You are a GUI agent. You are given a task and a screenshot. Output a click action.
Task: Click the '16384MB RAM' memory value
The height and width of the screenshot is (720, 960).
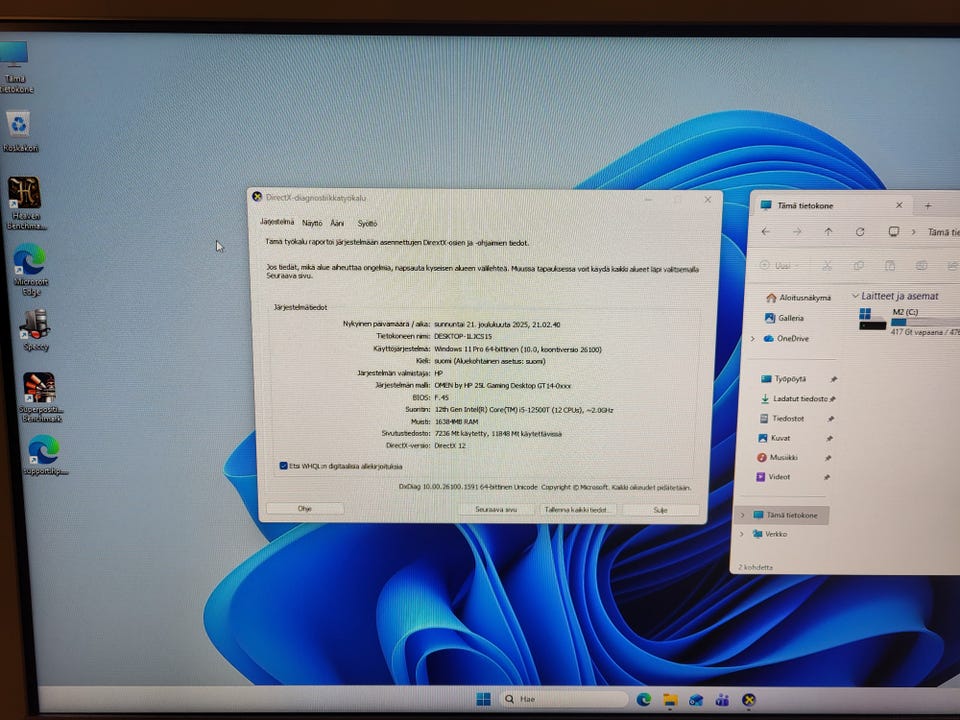click(456, 421)
